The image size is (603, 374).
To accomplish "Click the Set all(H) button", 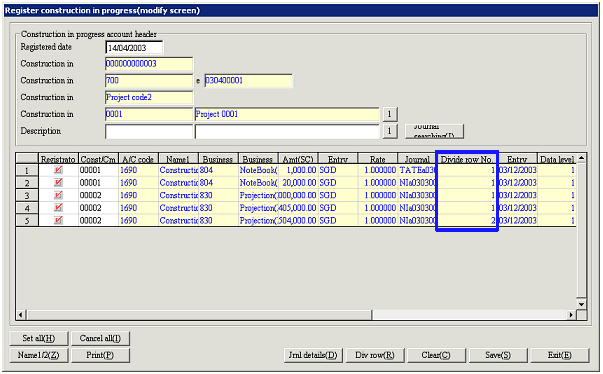I will pyautogui.click(x=39, y=338).
